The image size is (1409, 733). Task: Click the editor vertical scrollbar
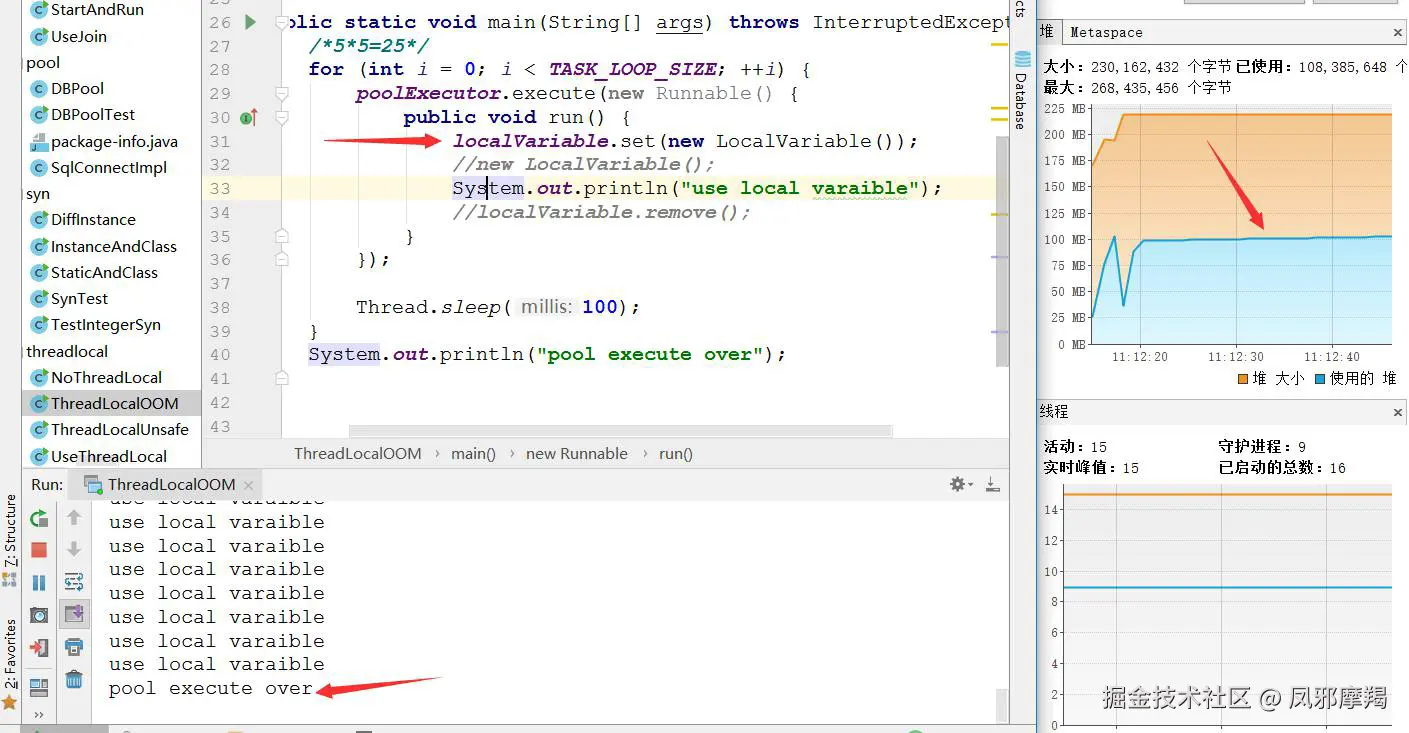[1001, 250]
